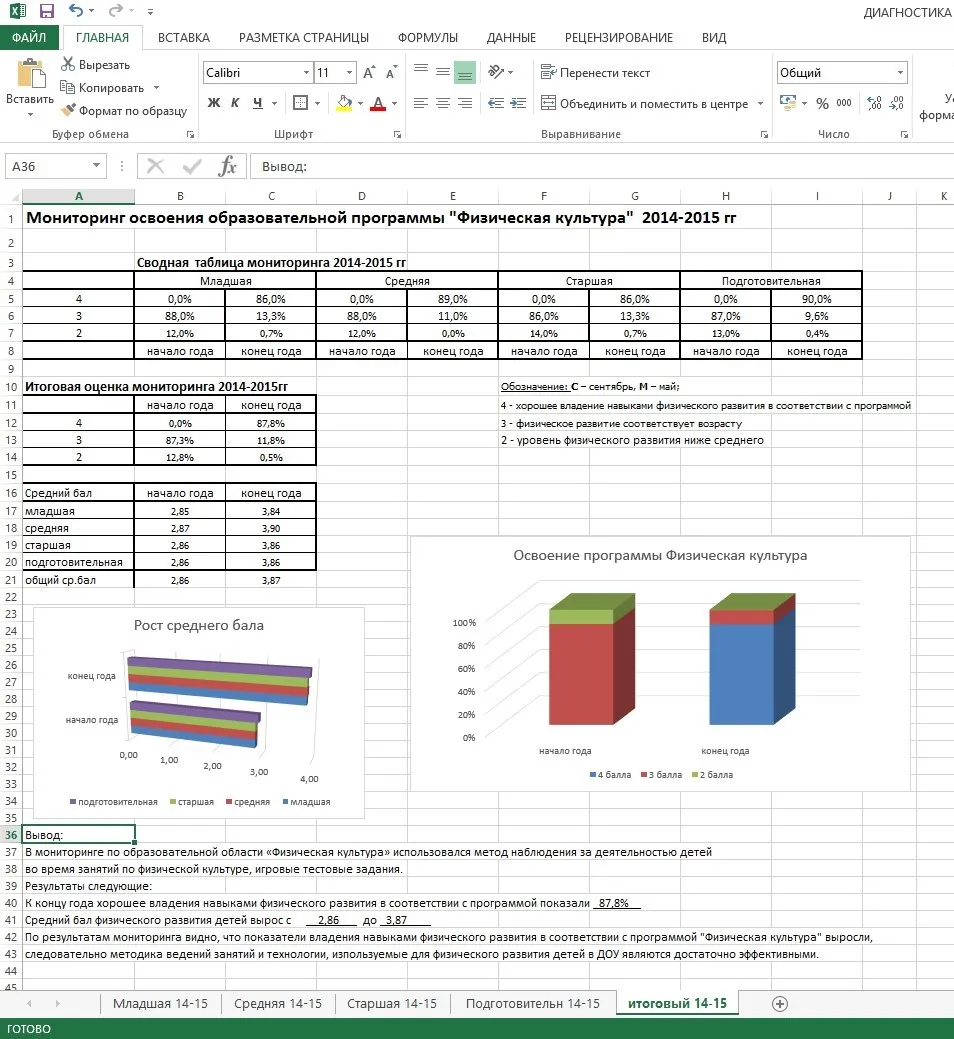Click the Decrease decimal places icon
954x1039 pixels.
[897, 103]
